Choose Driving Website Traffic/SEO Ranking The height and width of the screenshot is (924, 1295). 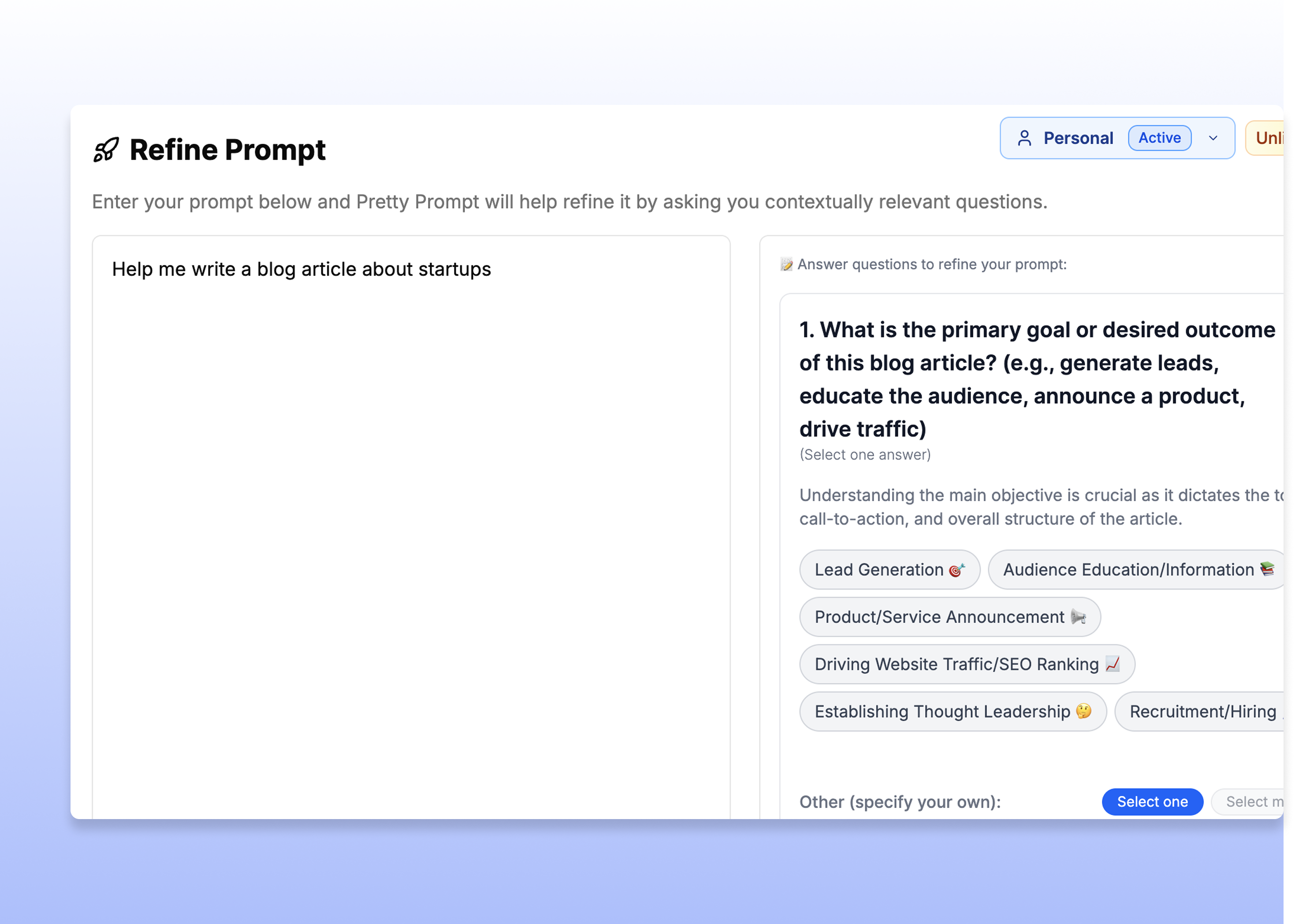point(967,664)
